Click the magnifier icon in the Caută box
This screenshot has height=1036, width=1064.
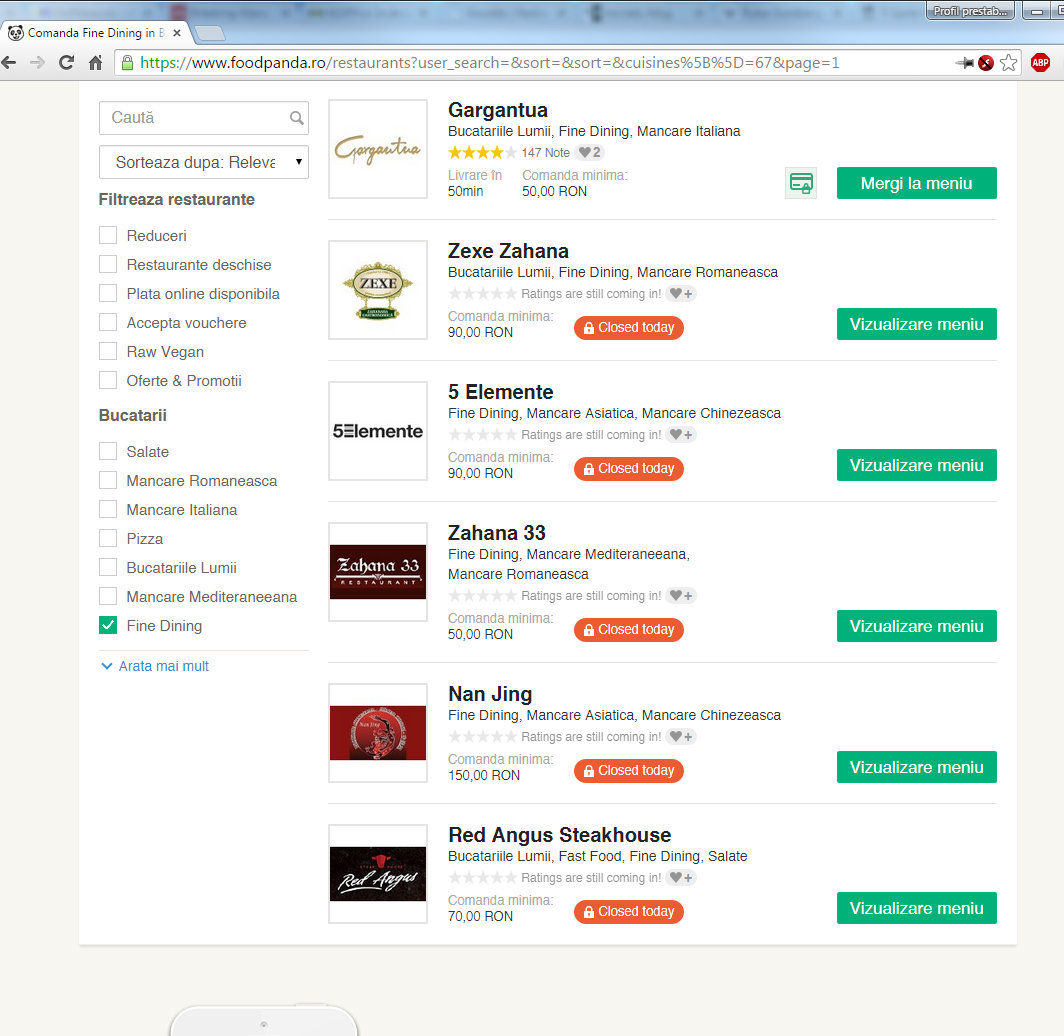pyautogui.click(x=297, y=118)
